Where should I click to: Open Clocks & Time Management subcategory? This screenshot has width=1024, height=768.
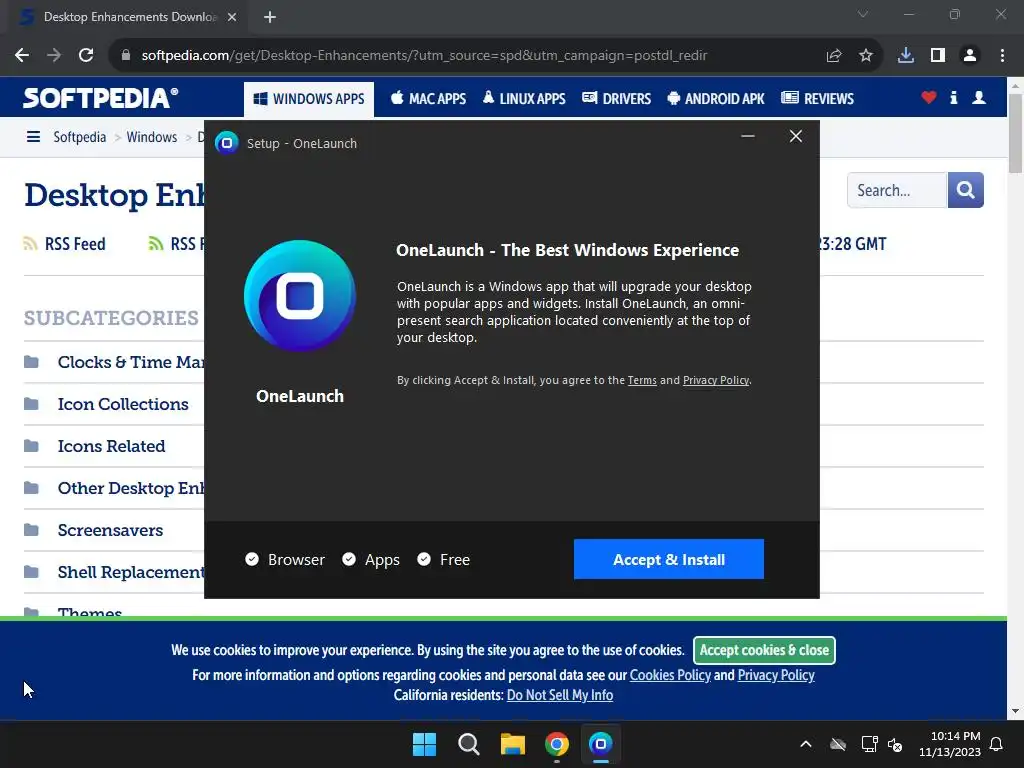[x=131, y=362]
